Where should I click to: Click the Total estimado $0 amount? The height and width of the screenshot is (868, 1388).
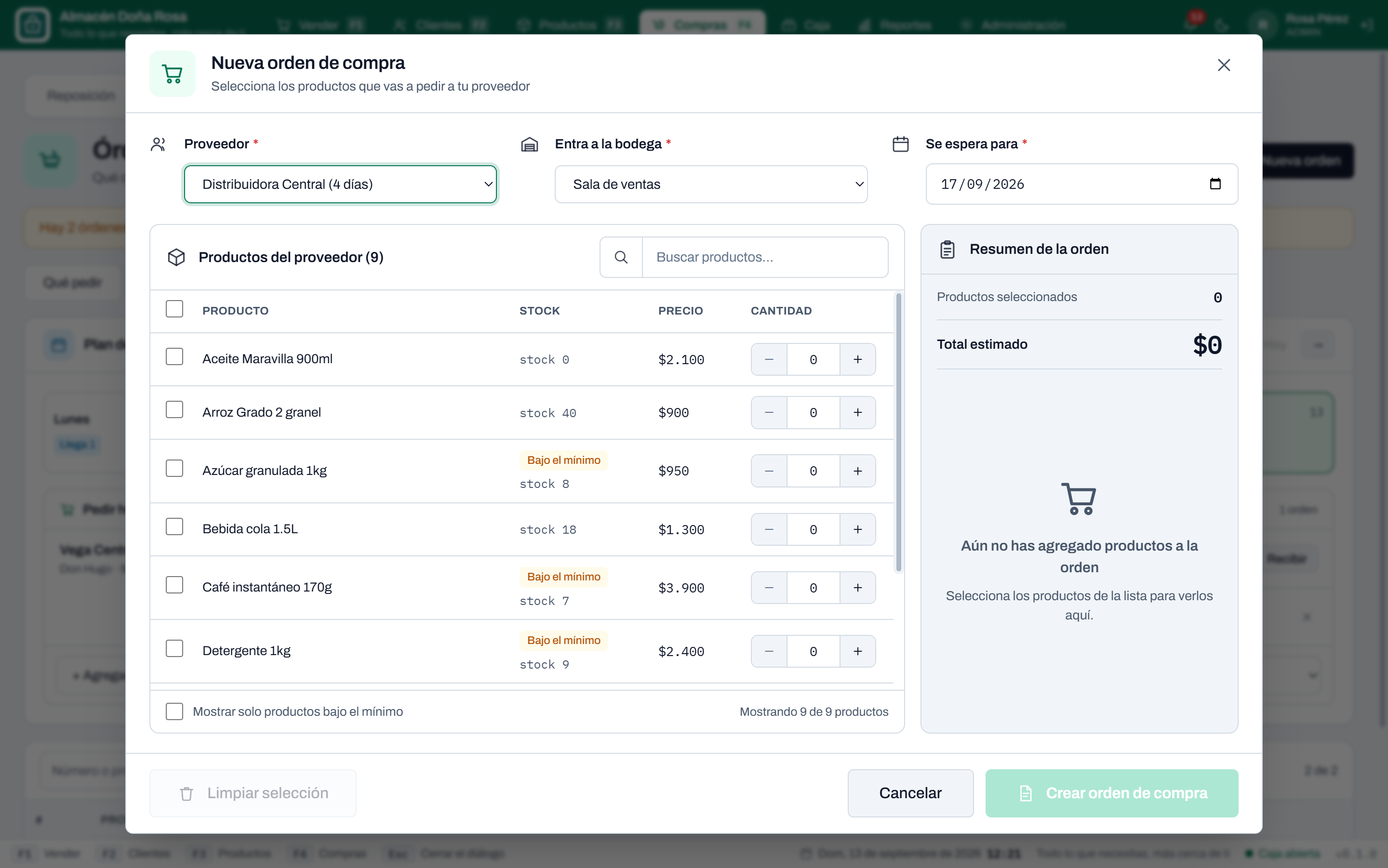pyautogui.click(x=1207, y=345)
